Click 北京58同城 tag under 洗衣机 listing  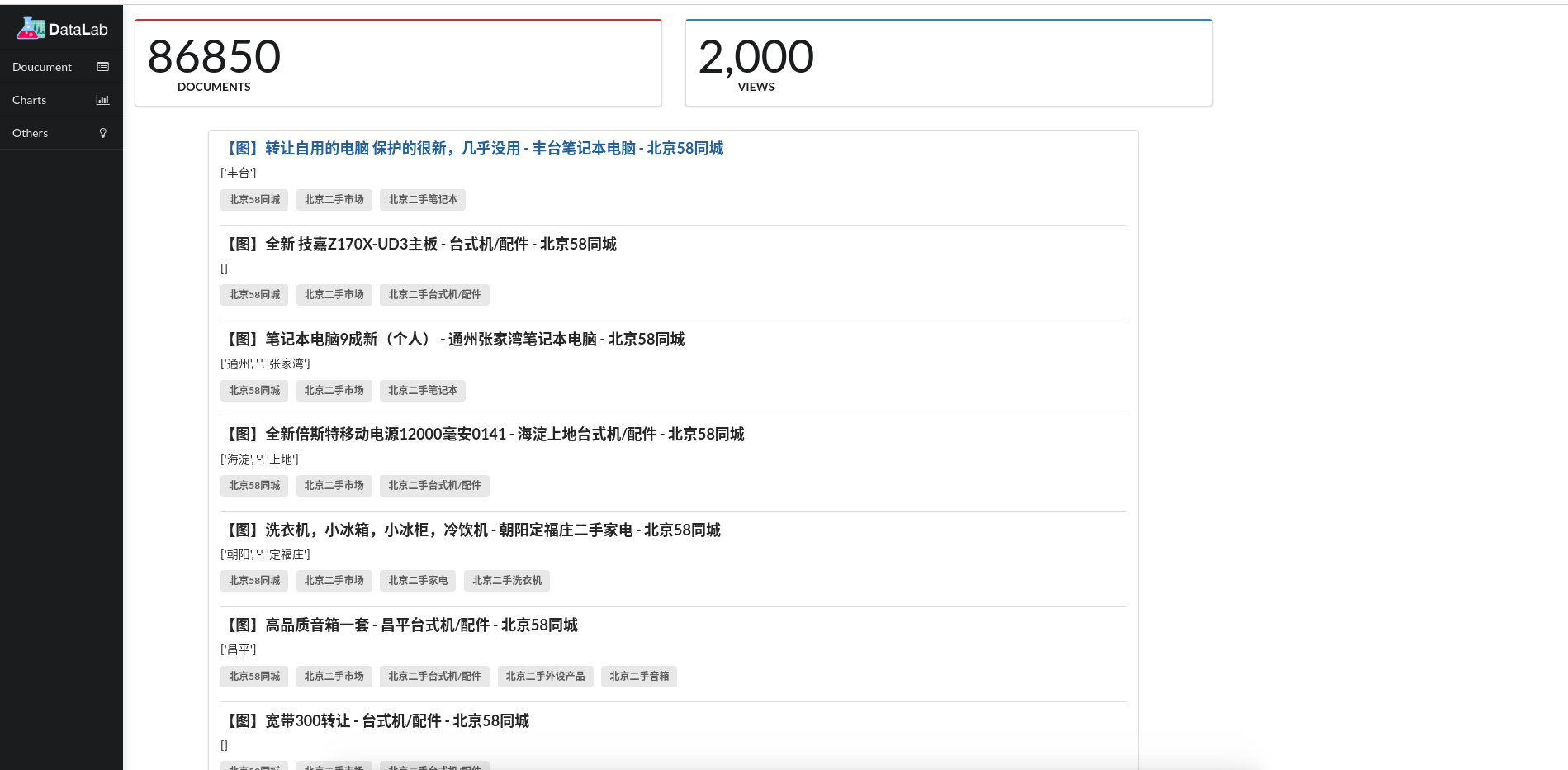[254, 581]
